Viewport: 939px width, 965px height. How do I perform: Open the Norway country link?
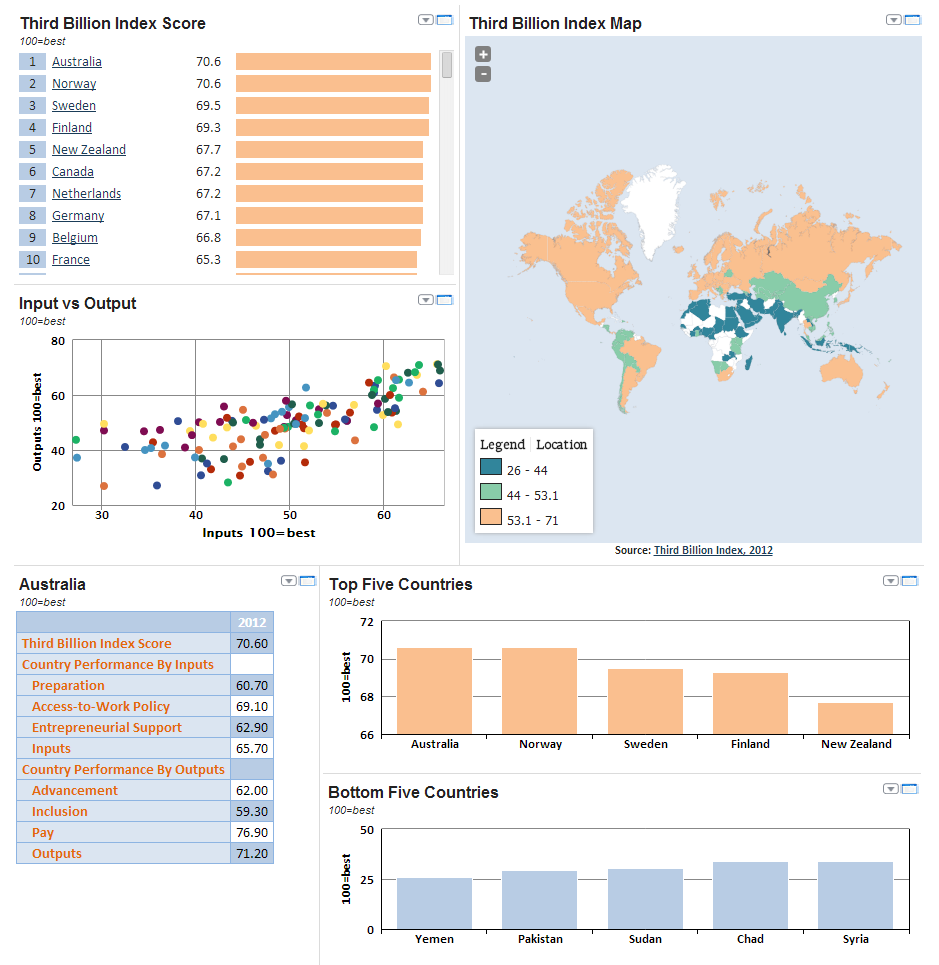pyautogui.click(x=74, y=84)
